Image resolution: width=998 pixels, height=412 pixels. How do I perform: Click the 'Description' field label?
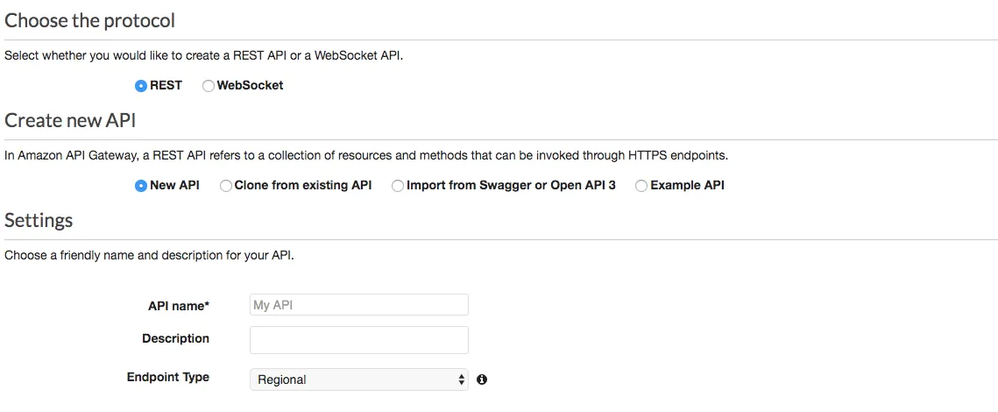(x=176, y=339)
